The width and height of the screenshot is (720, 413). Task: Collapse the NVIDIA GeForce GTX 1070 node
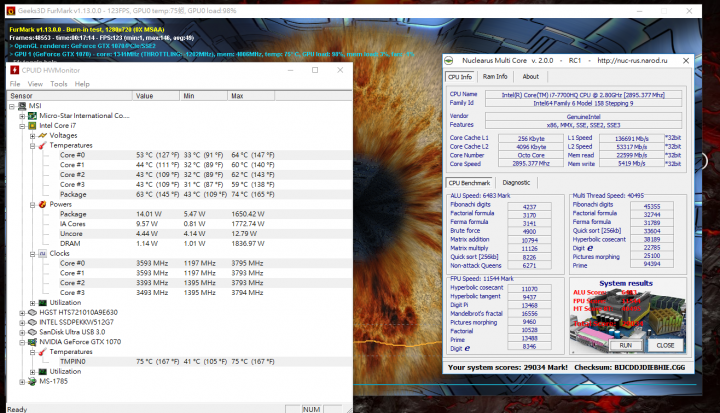22,342
